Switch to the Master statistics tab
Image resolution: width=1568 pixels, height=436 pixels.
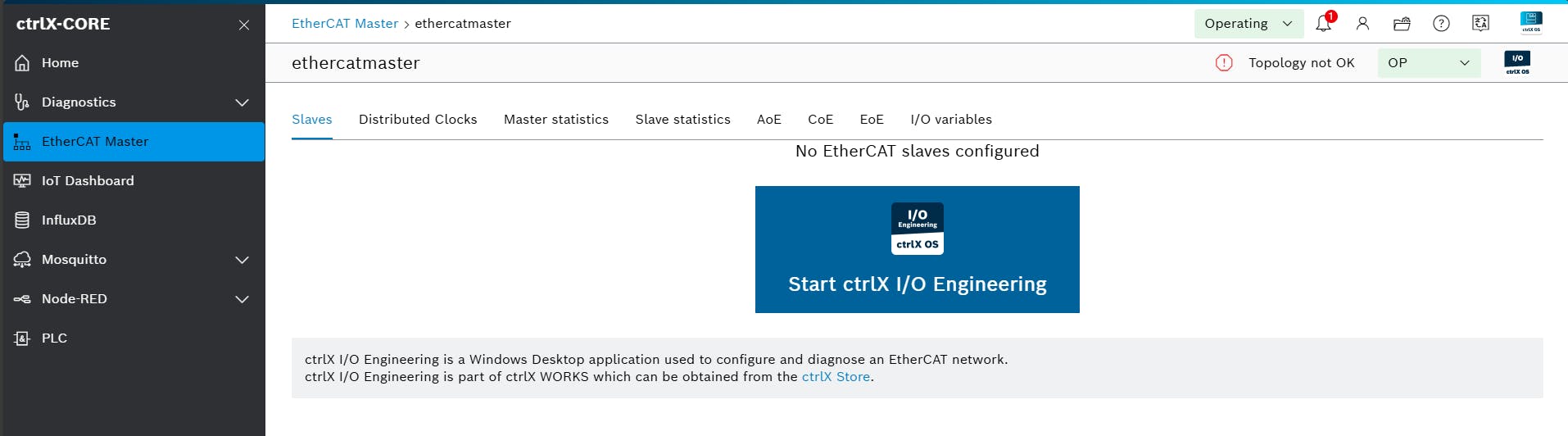[556, 120]
